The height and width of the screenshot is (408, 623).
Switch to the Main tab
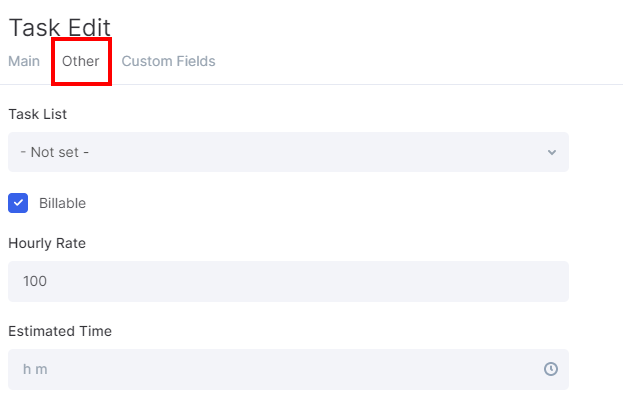(x=24, y=61)
